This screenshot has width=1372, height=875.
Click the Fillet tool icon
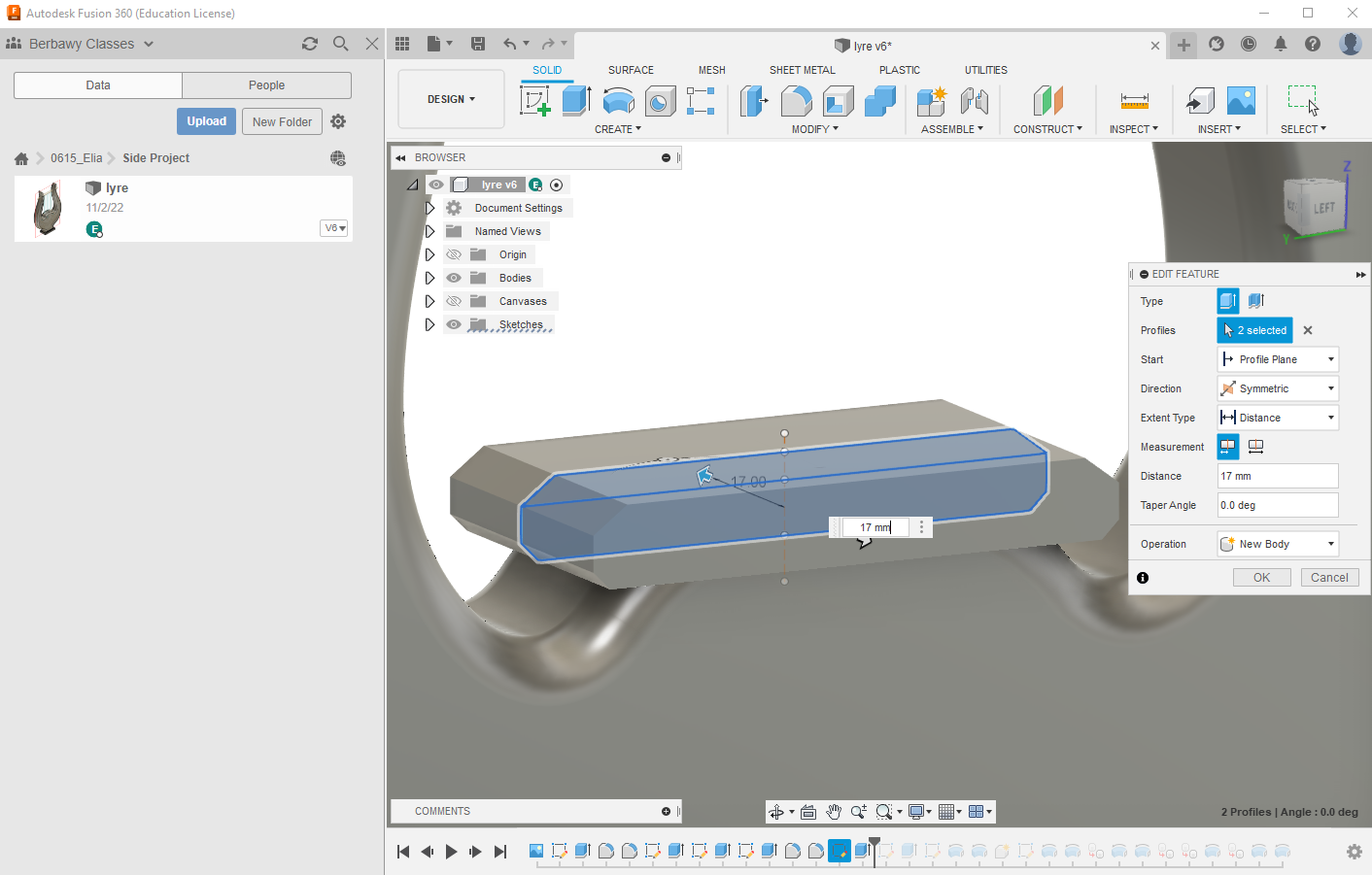[x=796, y=100]
